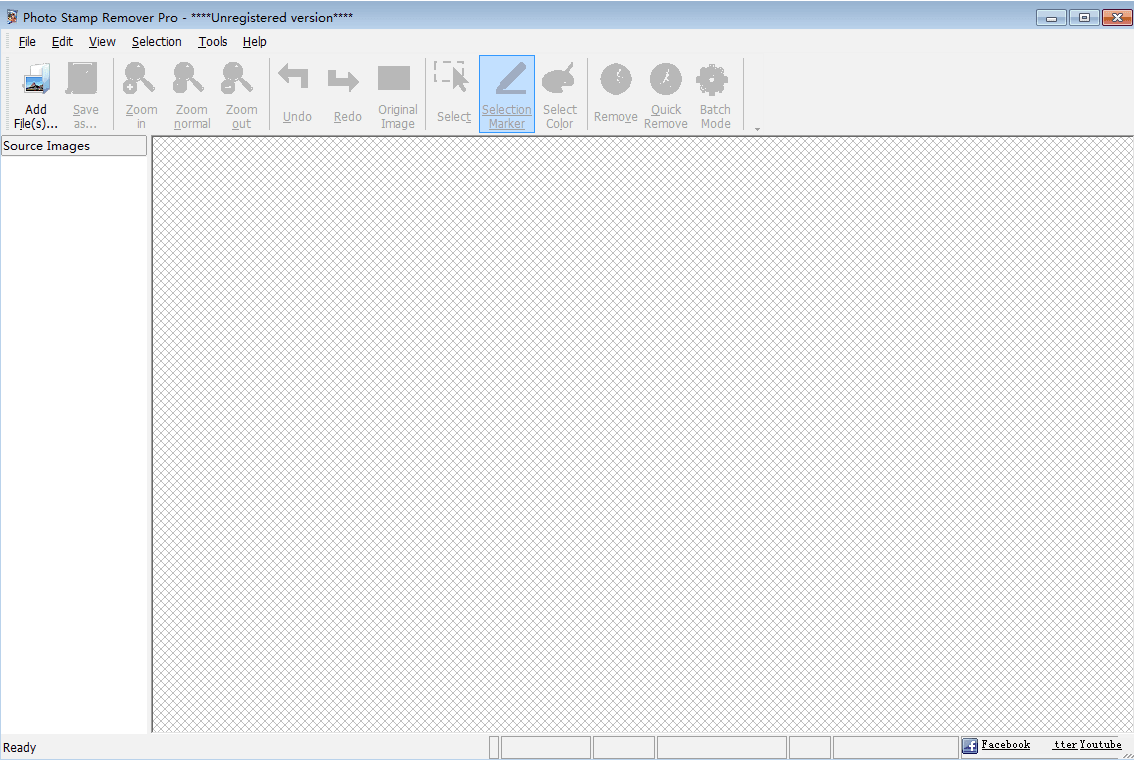Run the Quick Remove tool
The width and height of the screenshot is (1134, 760).
(665, 95)
